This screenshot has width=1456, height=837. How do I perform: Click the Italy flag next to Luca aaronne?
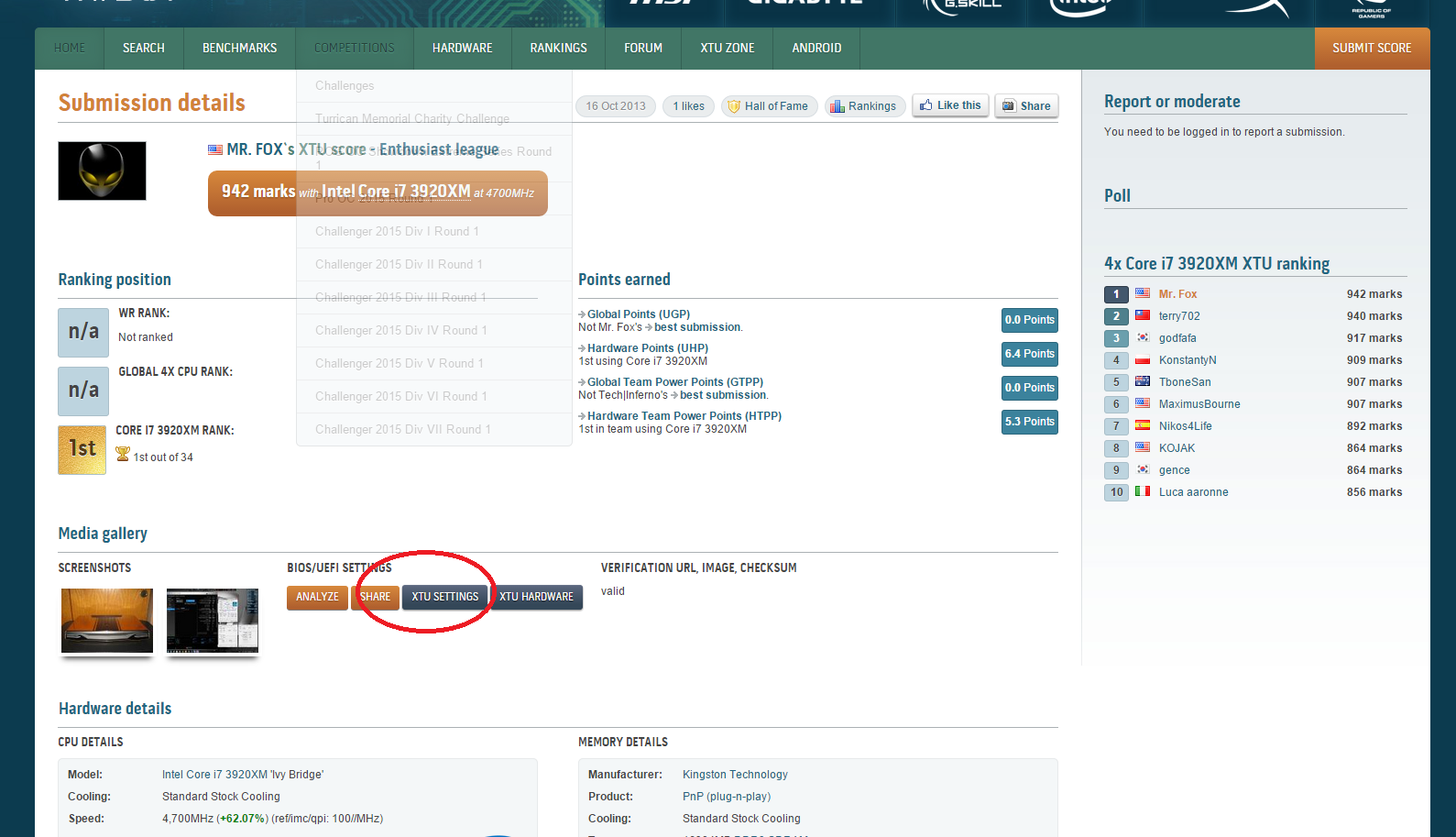pyautogui.click(x=1143, y=491)
